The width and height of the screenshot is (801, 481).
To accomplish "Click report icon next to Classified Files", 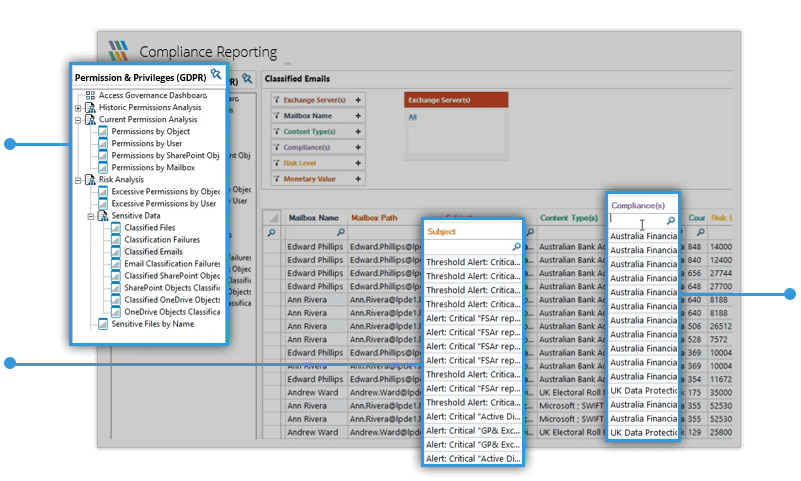I will pyautogui.click(x=116, y=228).
